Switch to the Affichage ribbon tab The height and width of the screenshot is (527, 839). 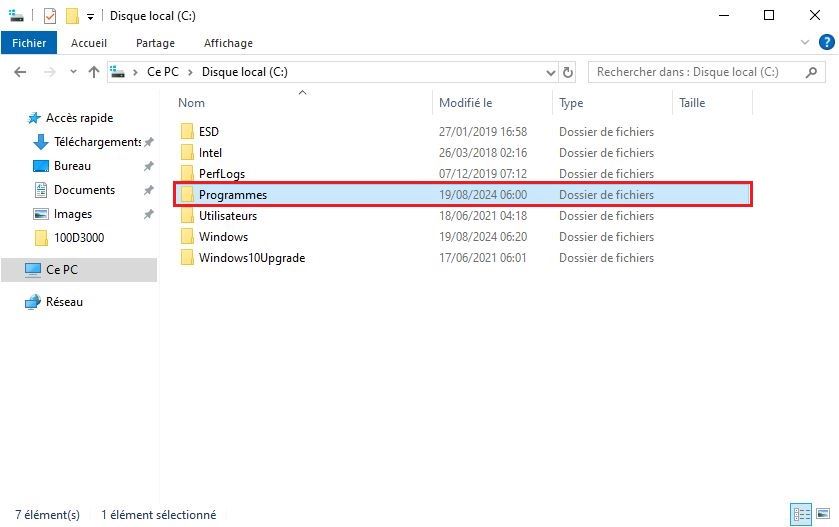(228, 43)
